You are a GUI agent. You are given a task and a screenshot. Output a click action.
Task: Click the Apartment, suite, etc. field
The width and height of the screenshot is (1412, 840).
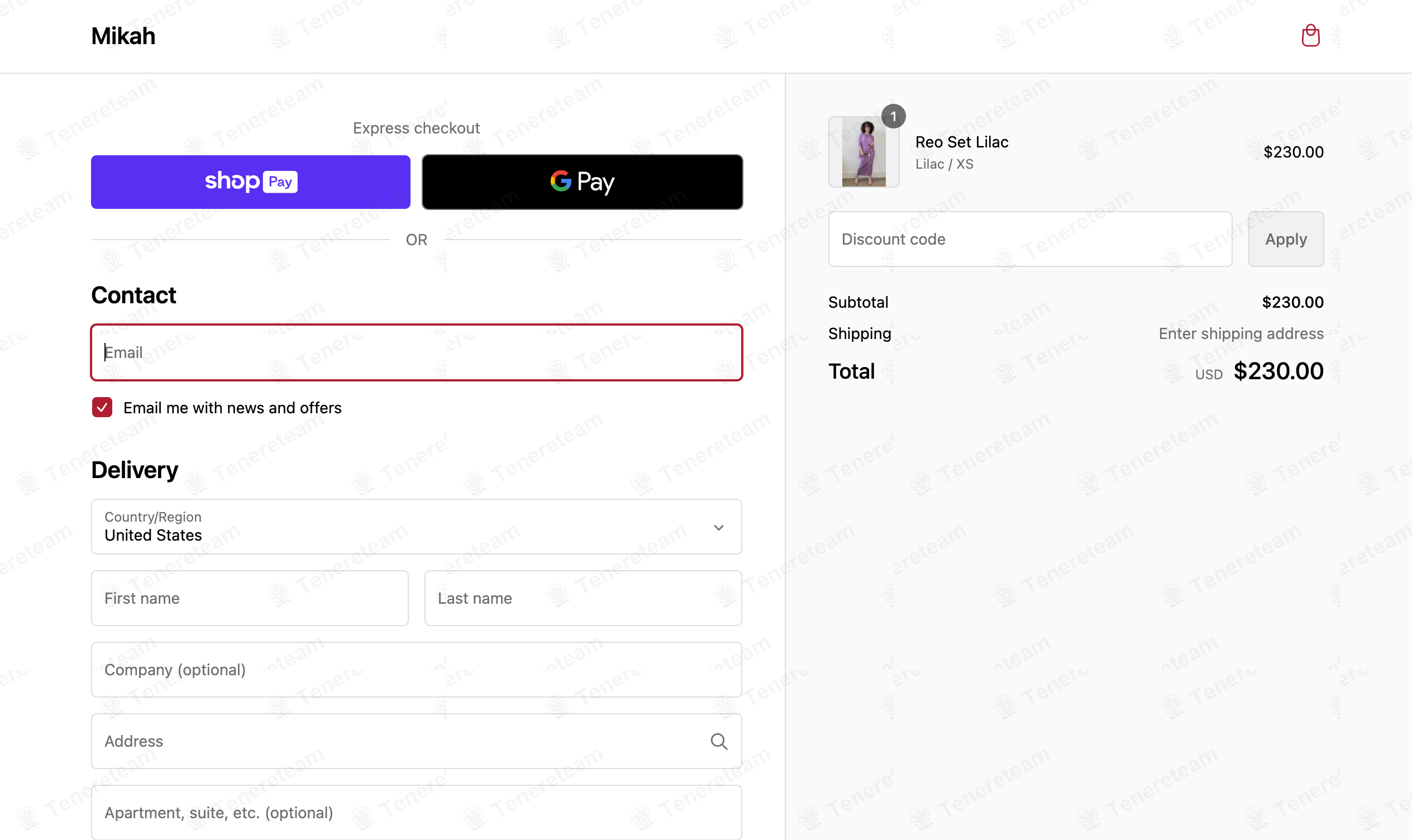417,812
